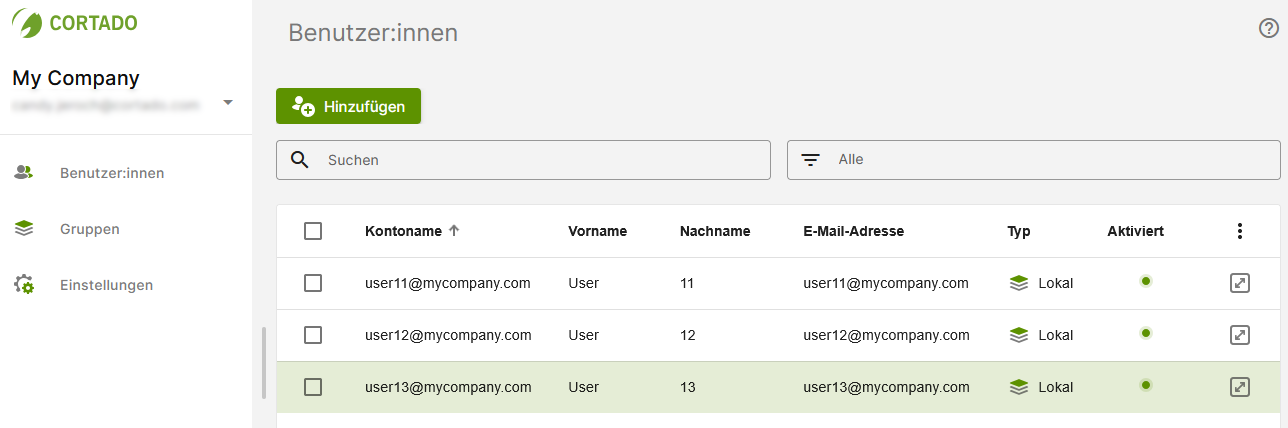Click account name user13@mycompany.com cell
This screenshot has width=1288, height=428.
(447, 387)
